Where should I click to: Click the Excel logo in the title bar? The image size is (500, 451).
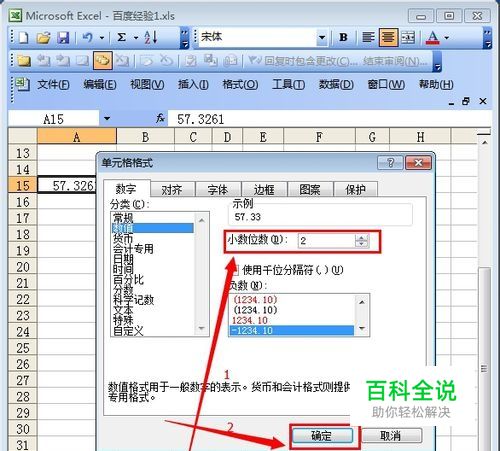coord(15,16)
